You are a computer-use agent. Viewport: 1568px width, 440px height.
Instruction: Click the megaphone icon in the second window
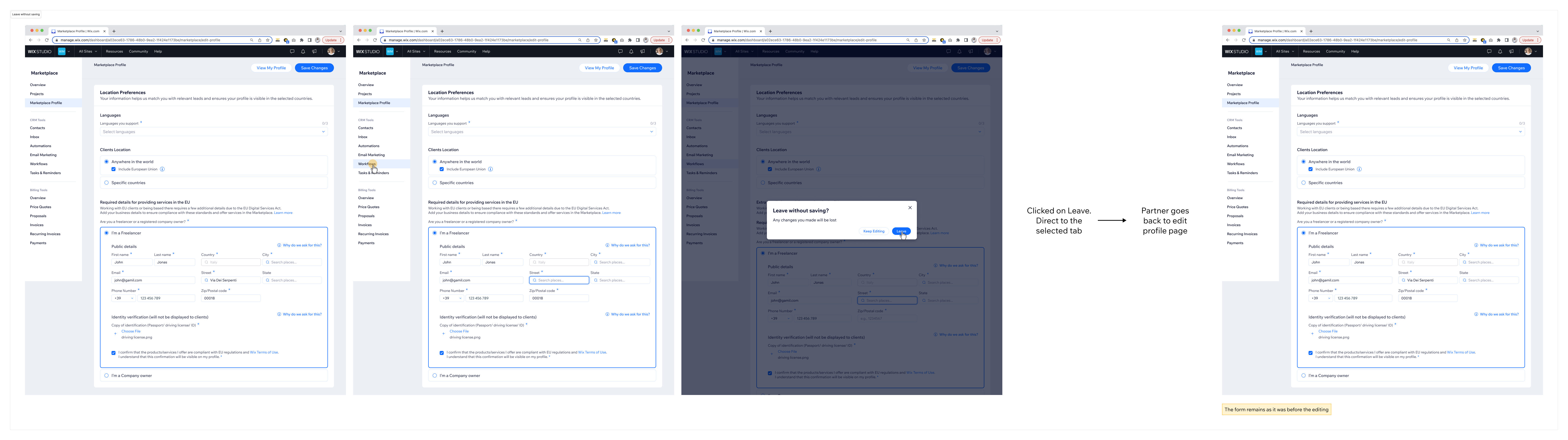642,51
